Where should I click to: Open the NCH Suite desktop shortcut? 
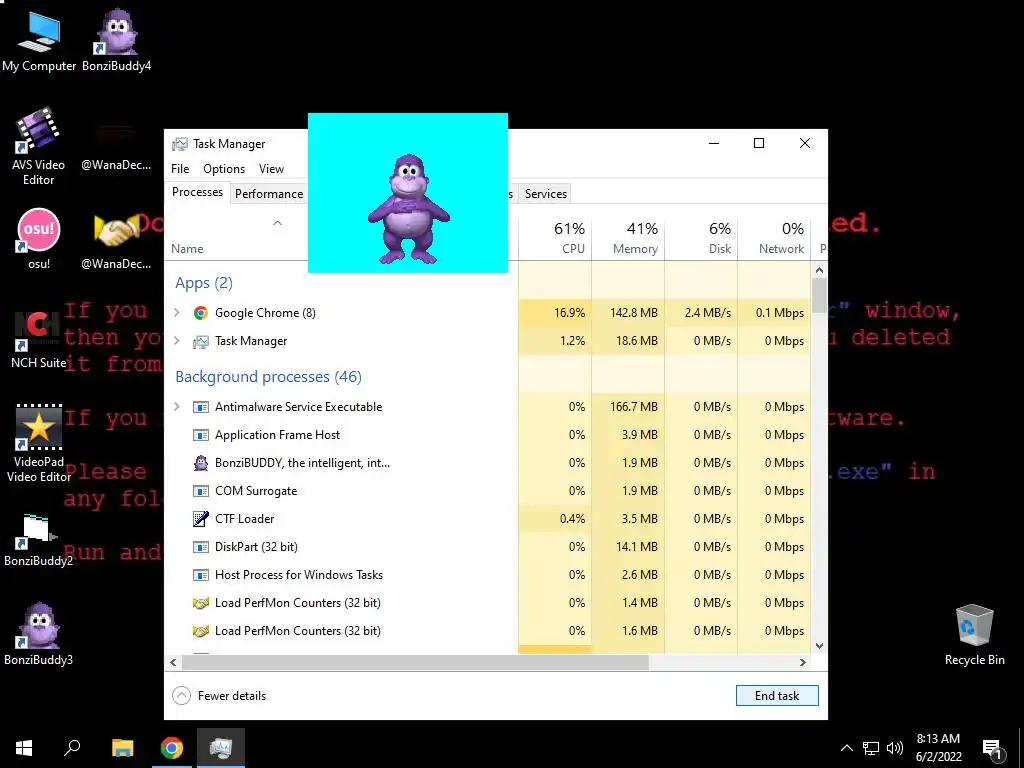(39, 339)
